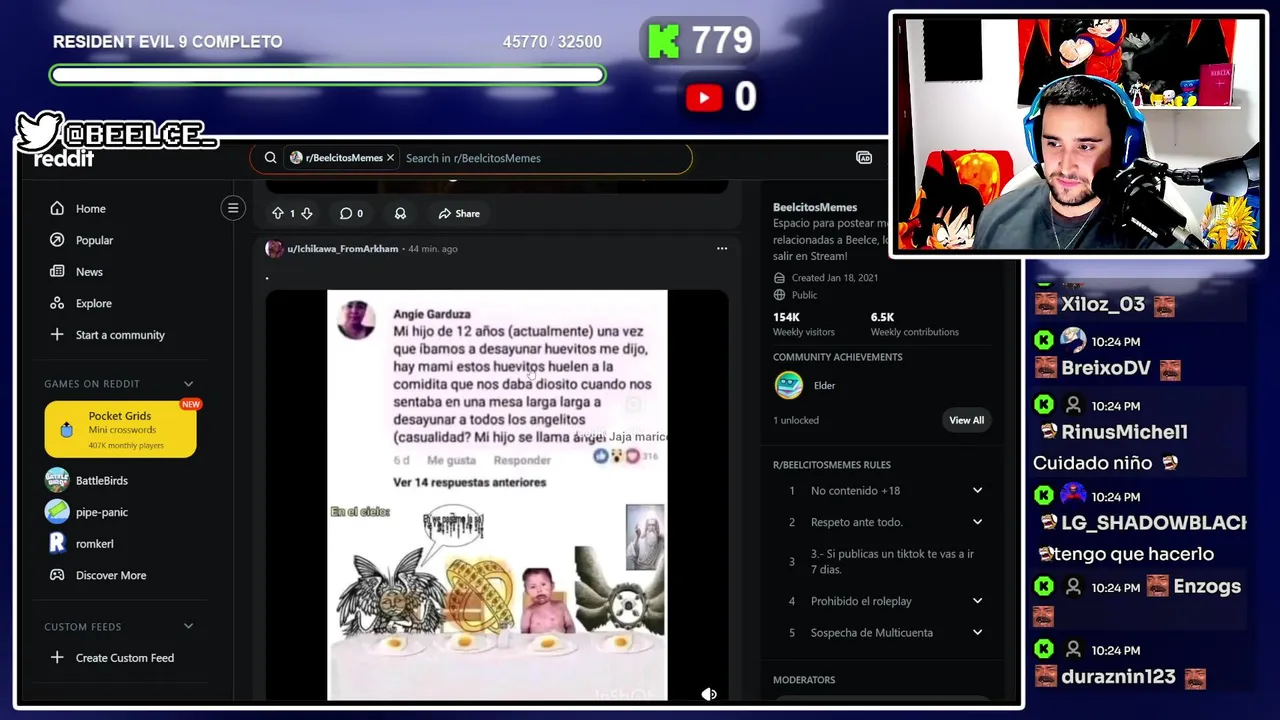Click the Popular arrow icon

[57, 240]
